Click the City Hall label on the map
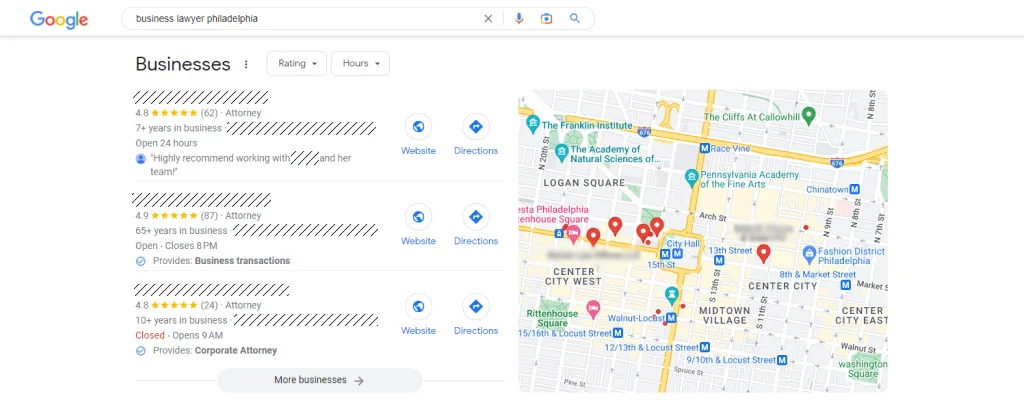1024x405 pixels. (682, 244)
